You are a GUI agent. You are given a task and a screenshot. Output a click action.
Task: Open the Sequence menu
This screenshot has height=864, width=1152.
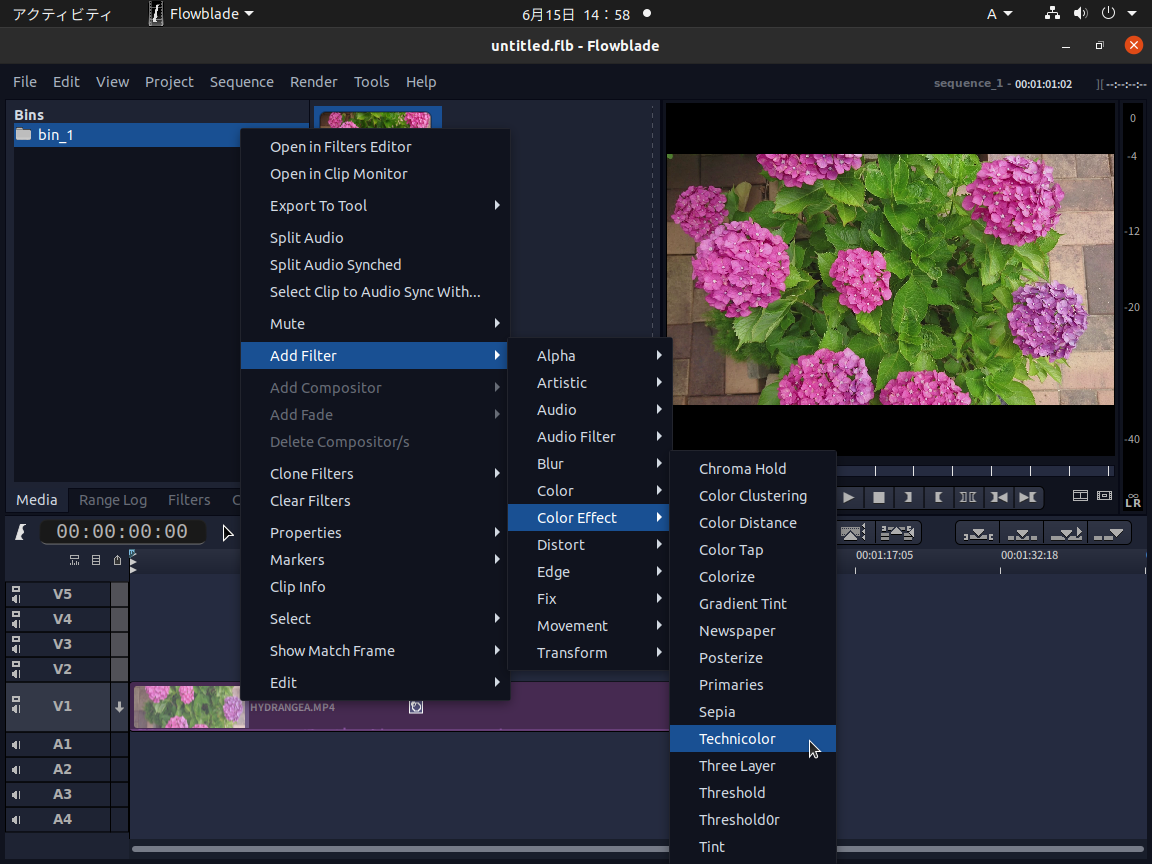(x=241, y=82)
